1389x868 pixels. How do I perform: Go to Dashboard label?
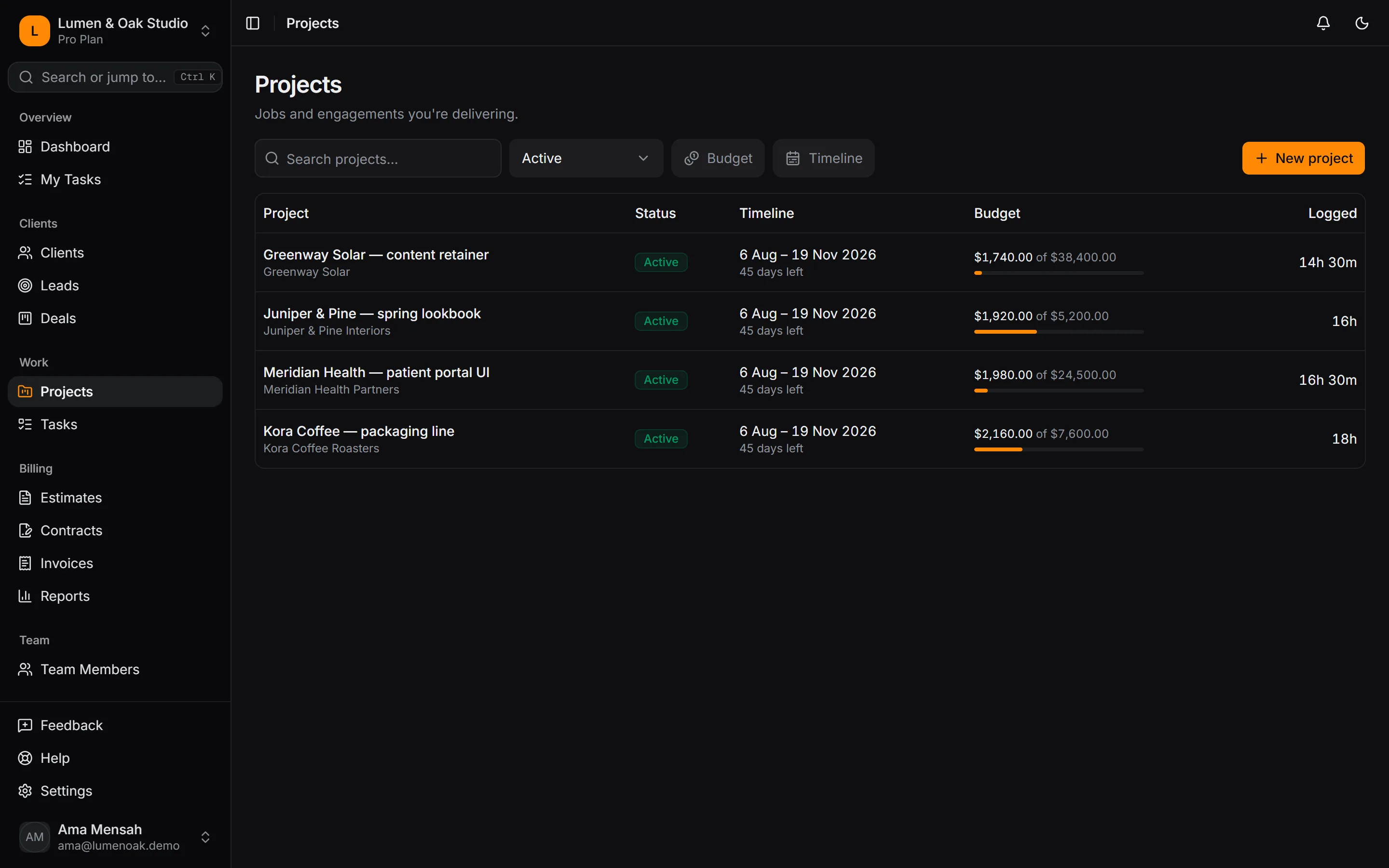tap(75, 147)
